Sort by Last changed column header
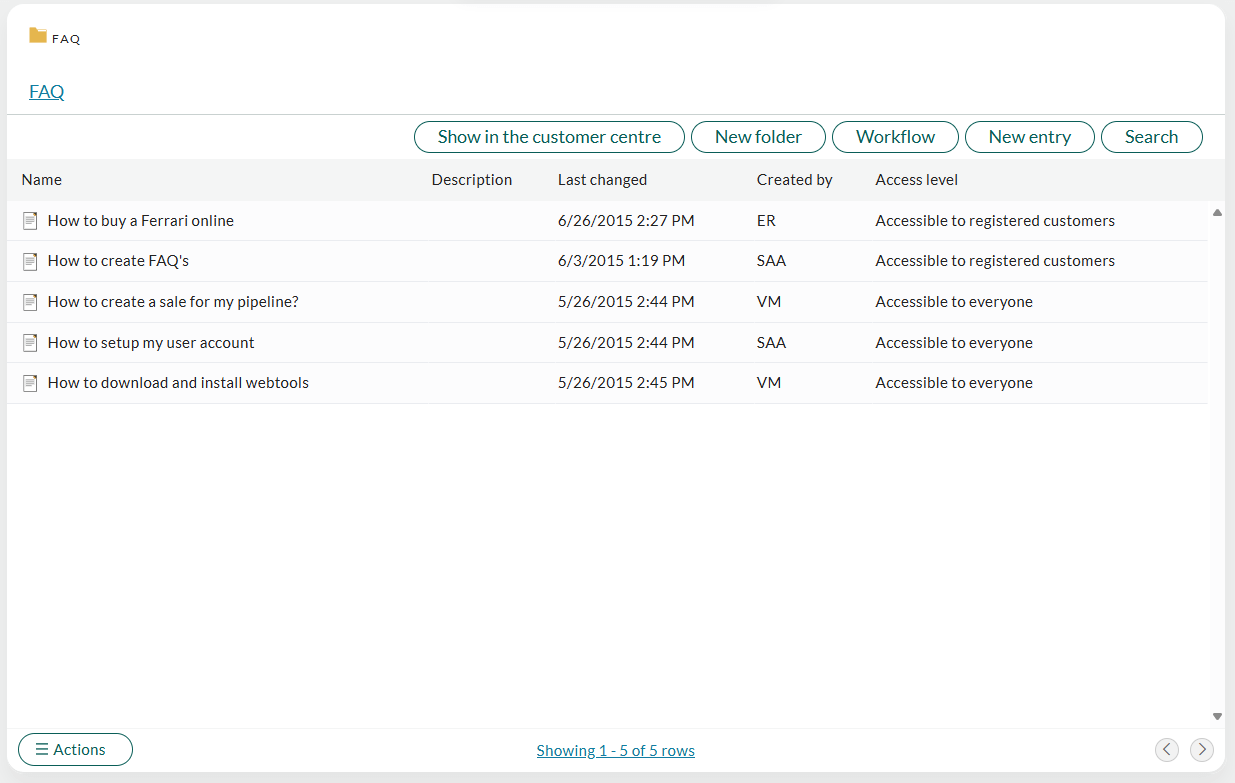Image resolution: width=1235 pixels, height=783 pixels. pos(602,180)
